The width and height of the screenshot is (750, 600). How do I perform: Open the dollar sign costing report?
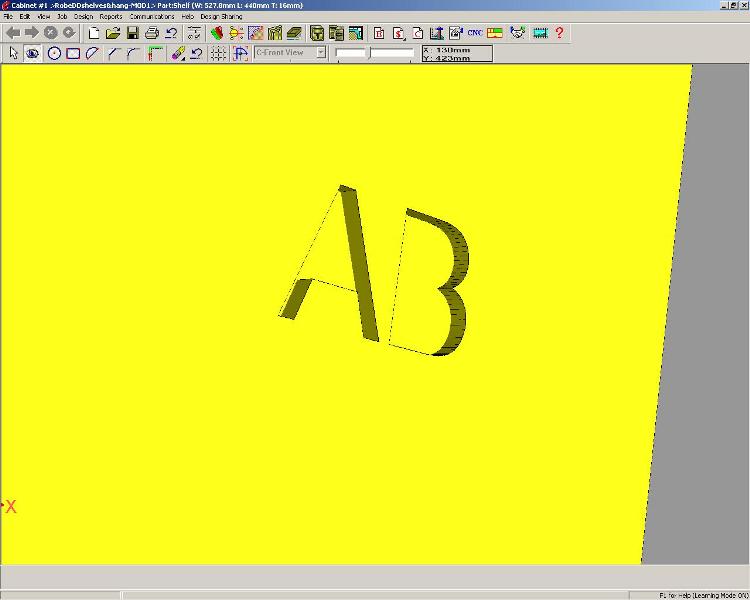(398, 33)
